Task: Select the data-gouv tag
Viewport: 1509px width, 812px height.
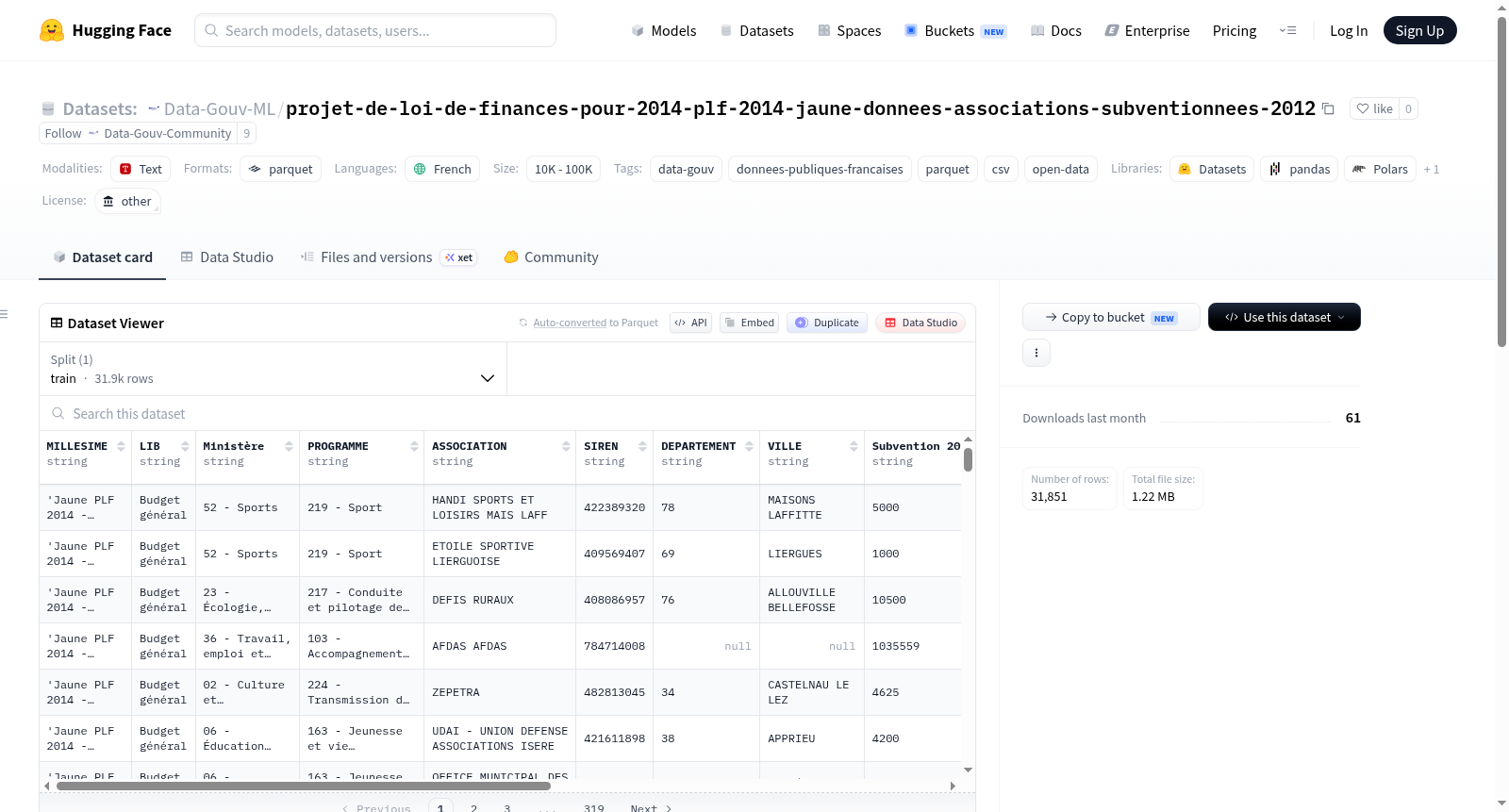Action: click(686, 169)
